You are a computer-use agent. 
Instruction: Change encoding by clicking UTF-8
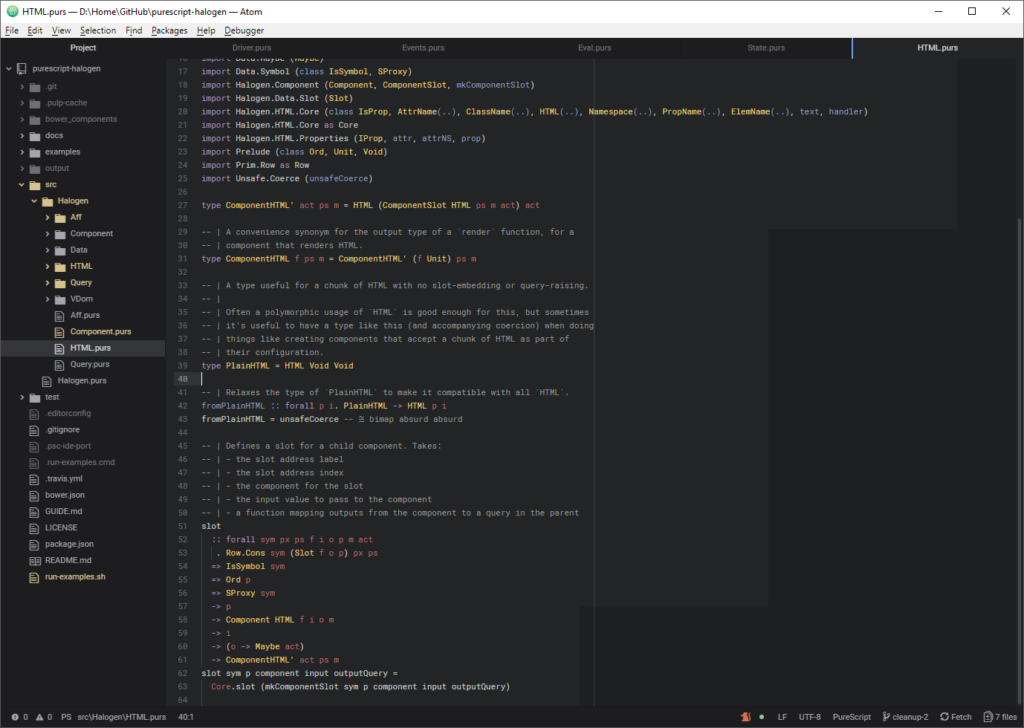(810, 716)
